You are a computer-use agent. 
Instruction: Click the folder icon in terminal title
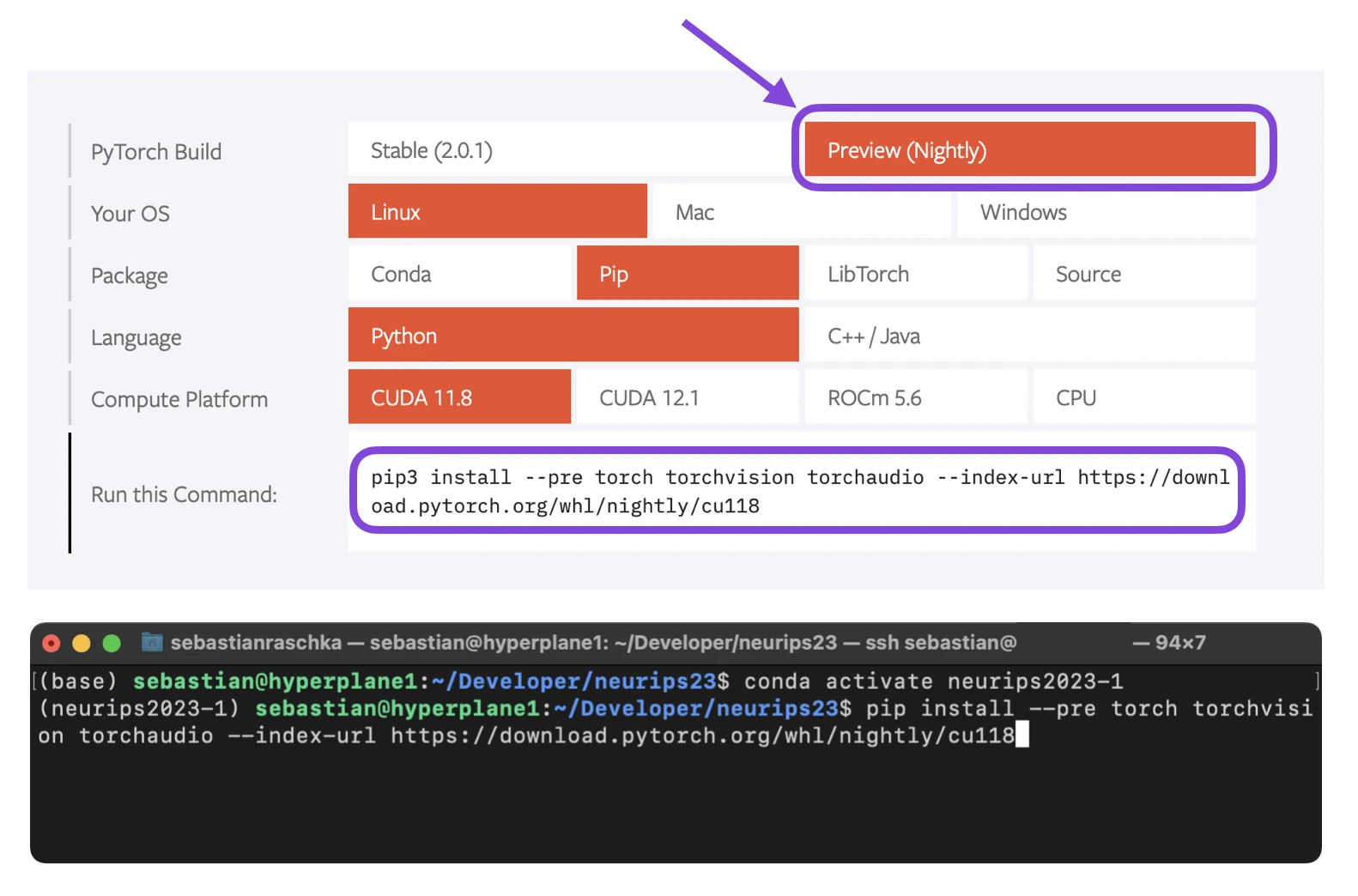(152, 642)
